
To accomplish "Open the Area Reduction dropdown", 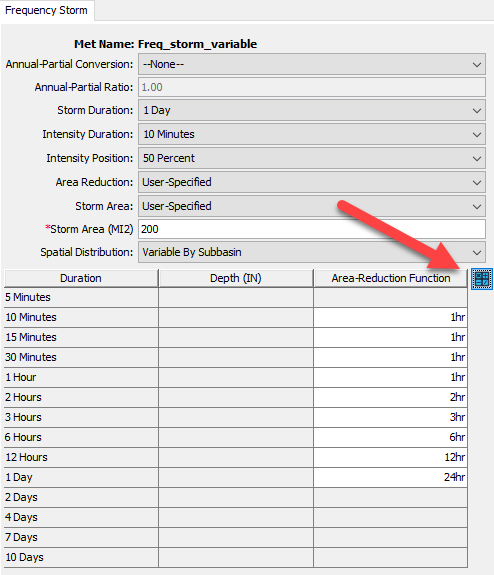I will (x=312, y=182).
